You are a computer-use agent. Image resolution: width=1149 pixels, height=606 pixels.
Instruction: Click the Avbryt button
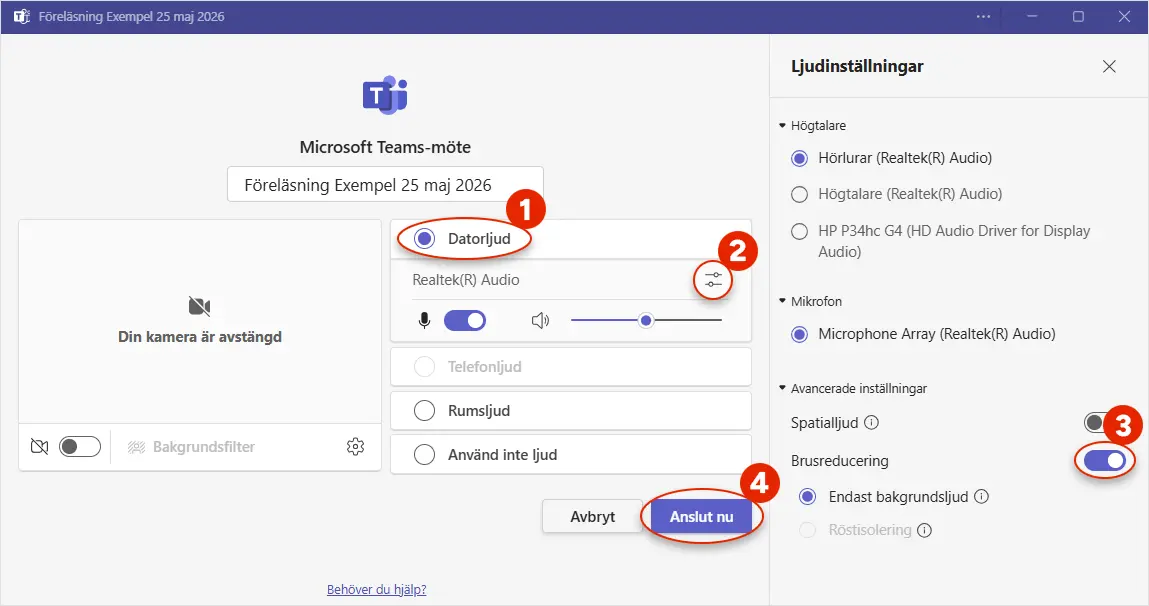(x=592, y=517)
